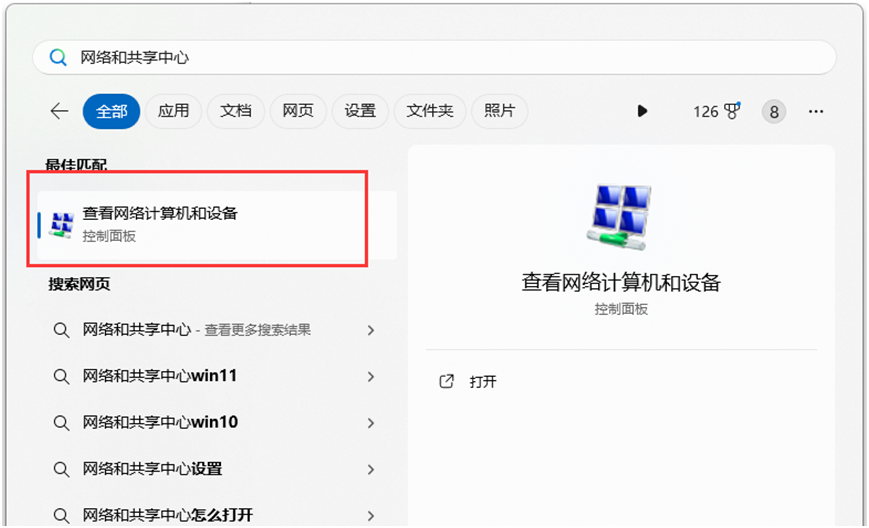Click magnifier icon beside 网络和共享中心win10
869x528 pixels.
pos(61,423)
